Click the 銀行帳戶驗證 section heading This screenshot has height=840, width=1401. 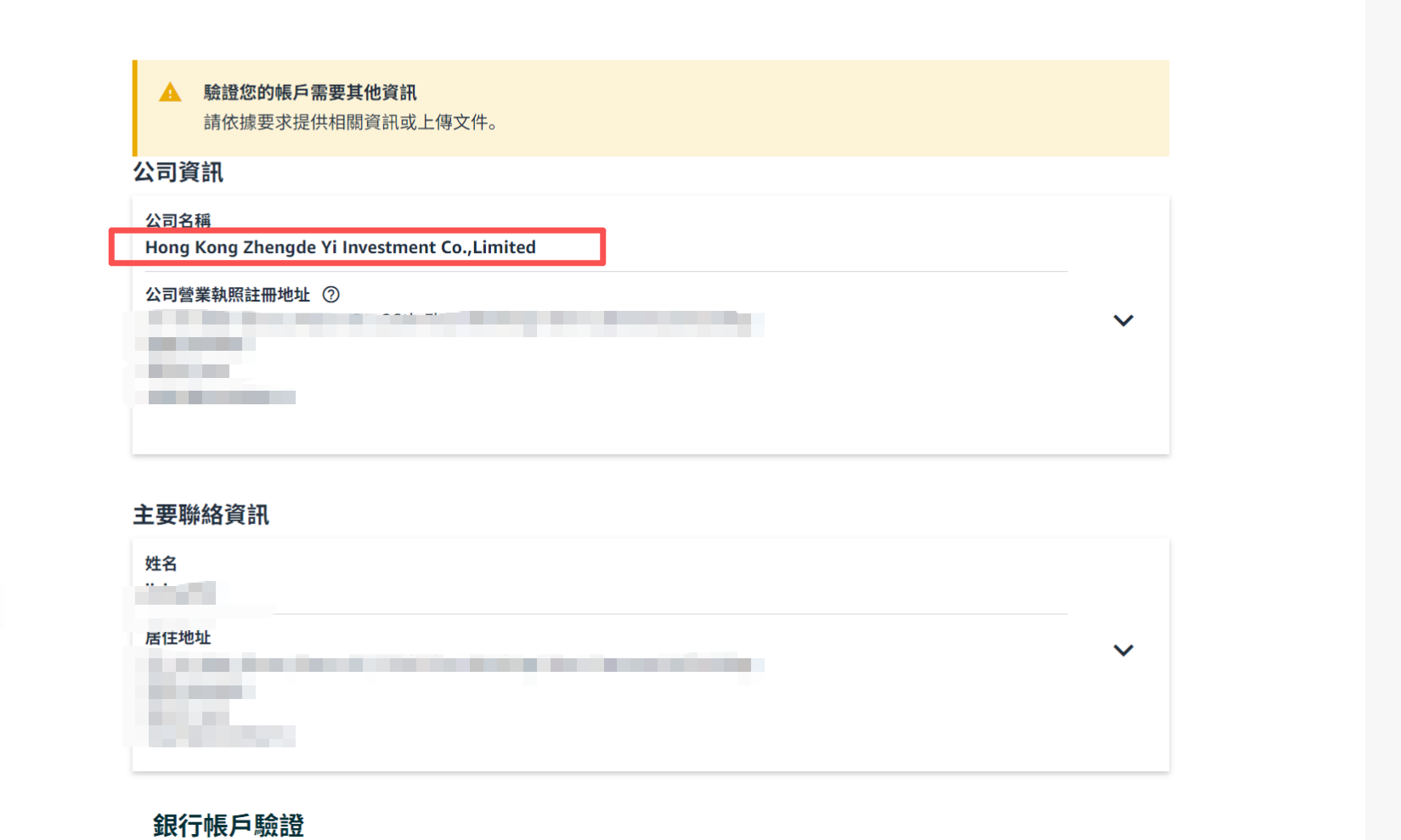[228, 825]
